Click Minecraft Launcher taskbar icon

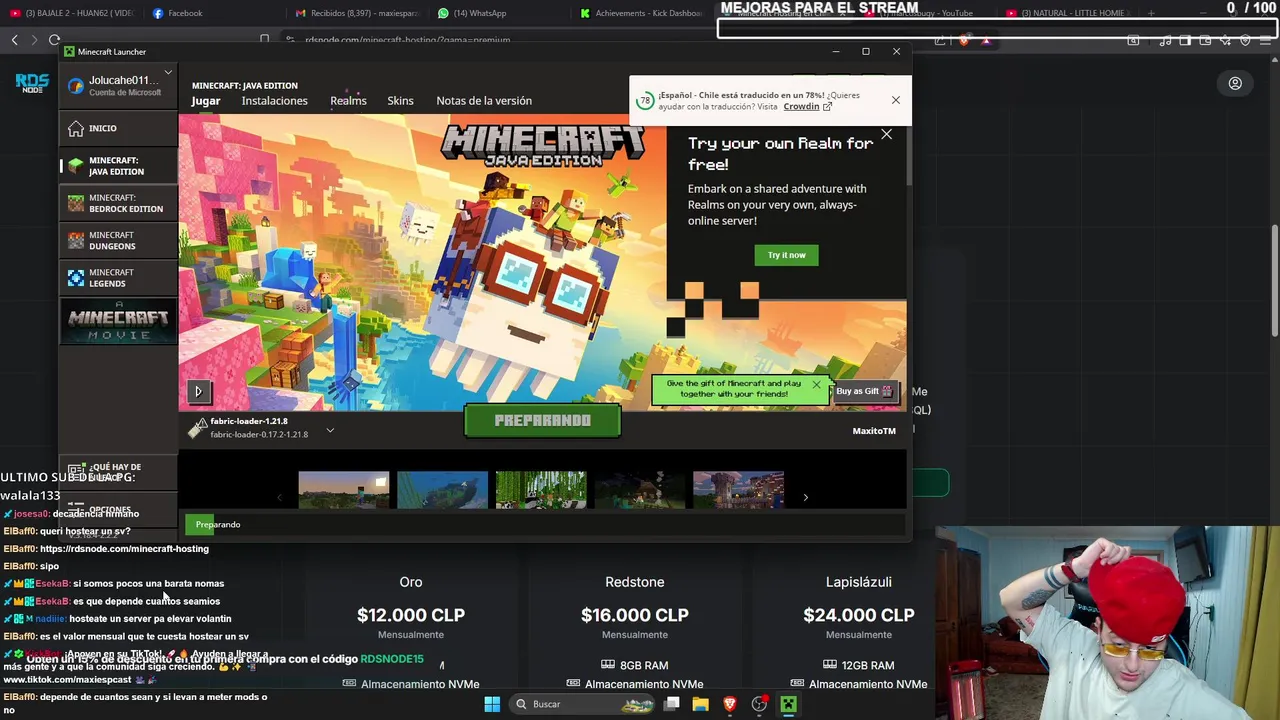tap(788, 704)
